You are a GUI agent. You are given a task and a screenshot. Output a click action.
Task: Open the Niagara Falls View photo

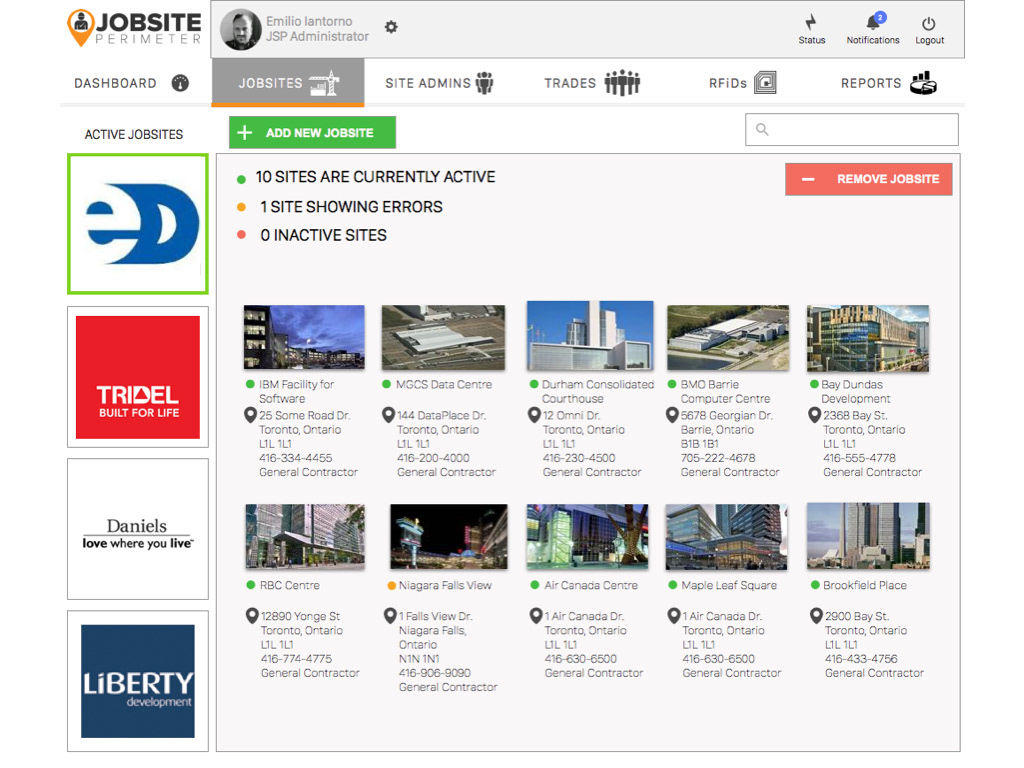[449, 536]
